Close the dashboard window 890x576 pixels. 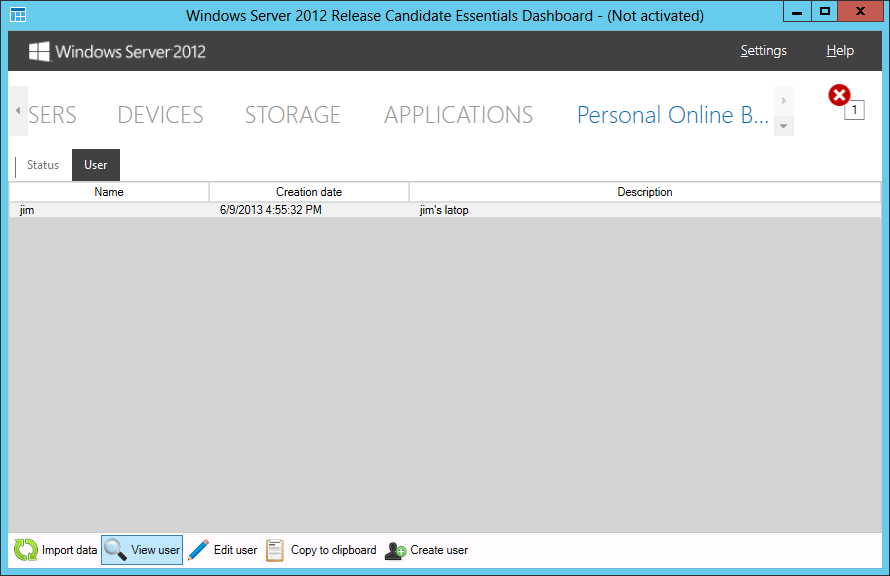860,11
